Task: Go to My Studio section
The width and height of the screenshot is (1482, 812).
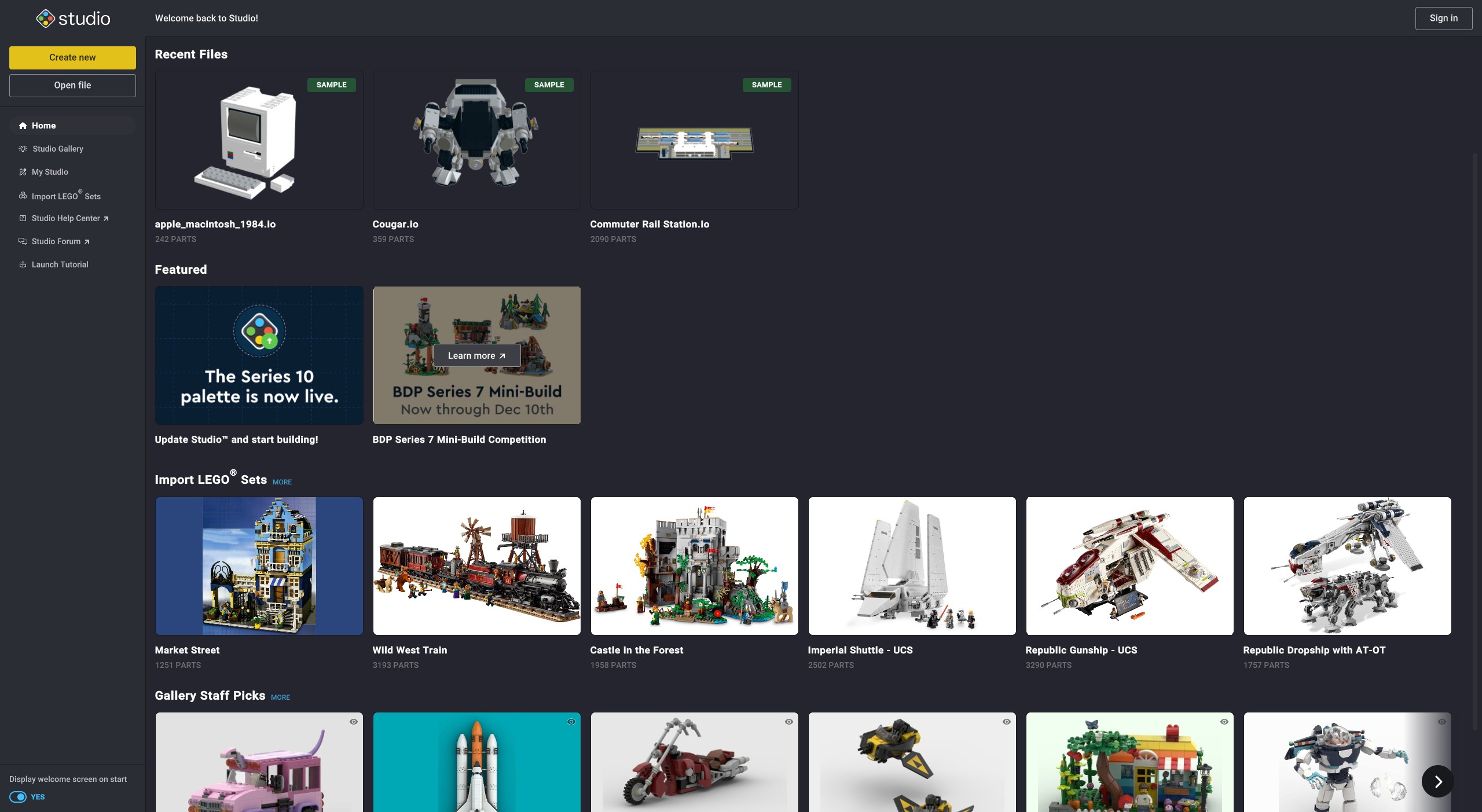Action: click(50, 172)
